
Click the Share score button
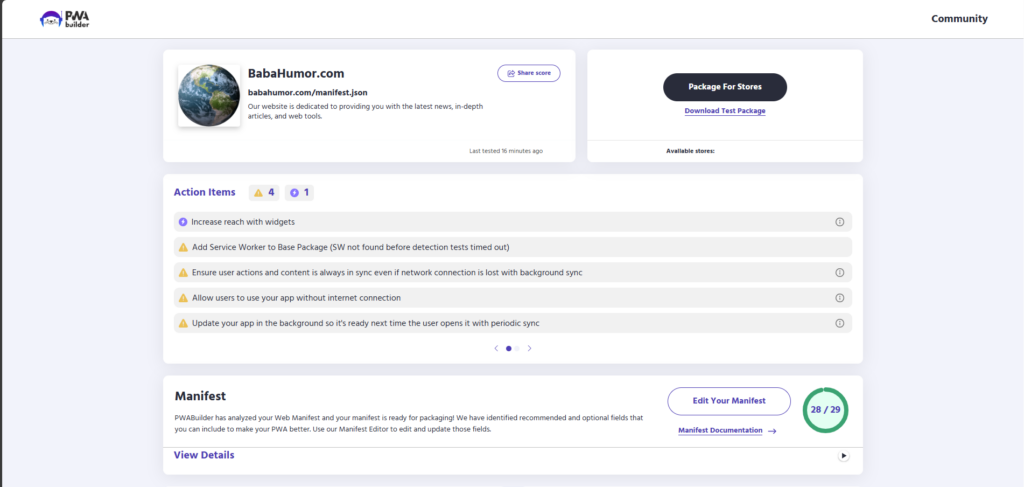(x=529, y=73)
